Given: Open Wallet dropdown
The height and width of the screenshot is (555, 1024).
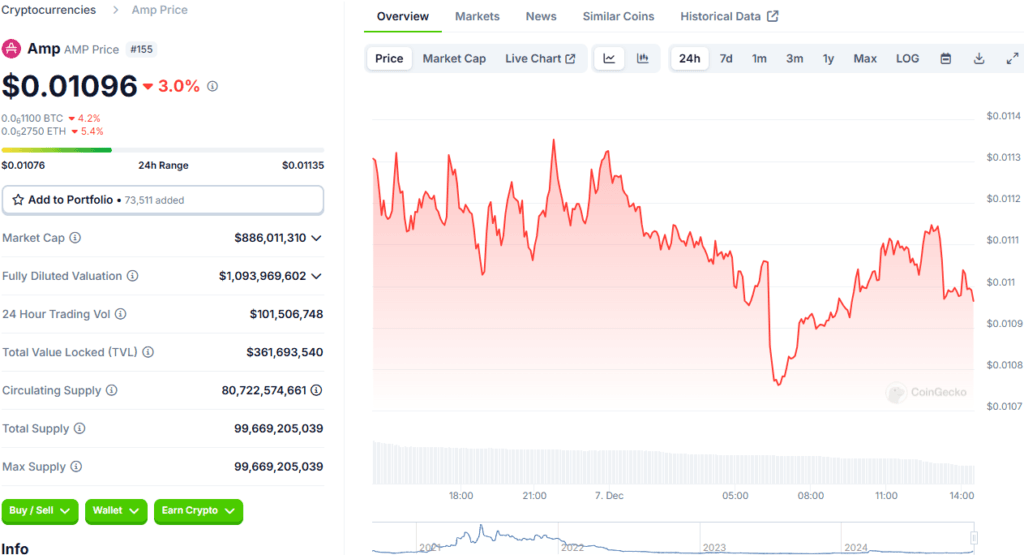Looking at the screenshot, I should pos(116,511).
